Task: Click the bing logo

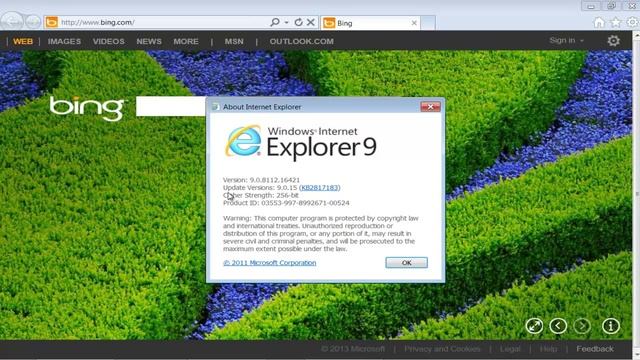Action: (x=87, y=108)
